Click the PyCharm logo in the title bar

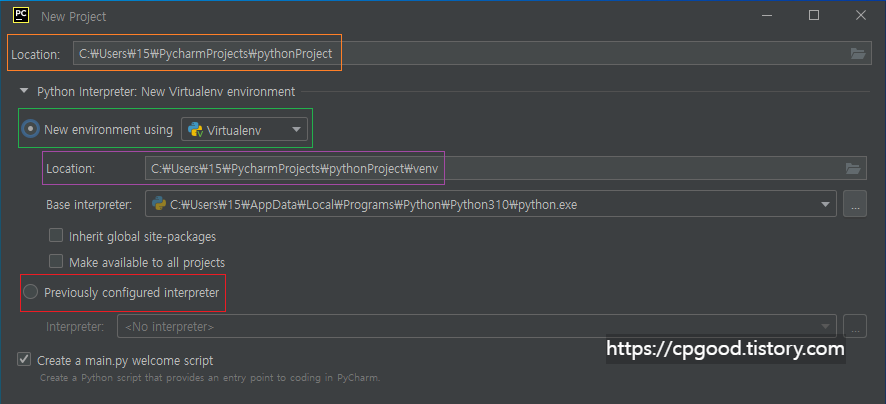click(x=21, y=15)
